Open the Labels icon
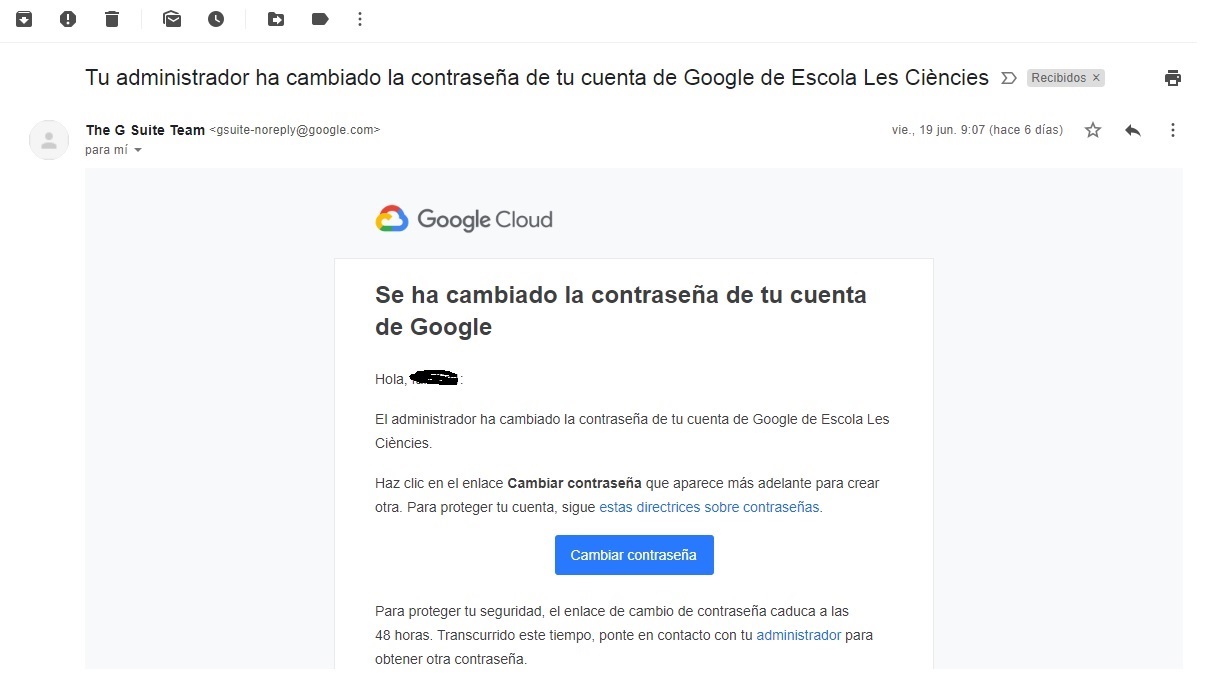This screenshot has width=1228, height=692. (x=320, y=19)
